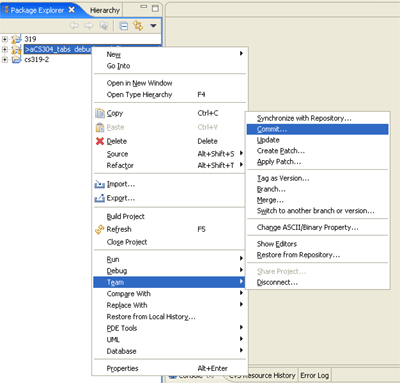The width and height of the screenshot is (400, 383).
Task: Select the 319 project label
Action: (30, 39)
